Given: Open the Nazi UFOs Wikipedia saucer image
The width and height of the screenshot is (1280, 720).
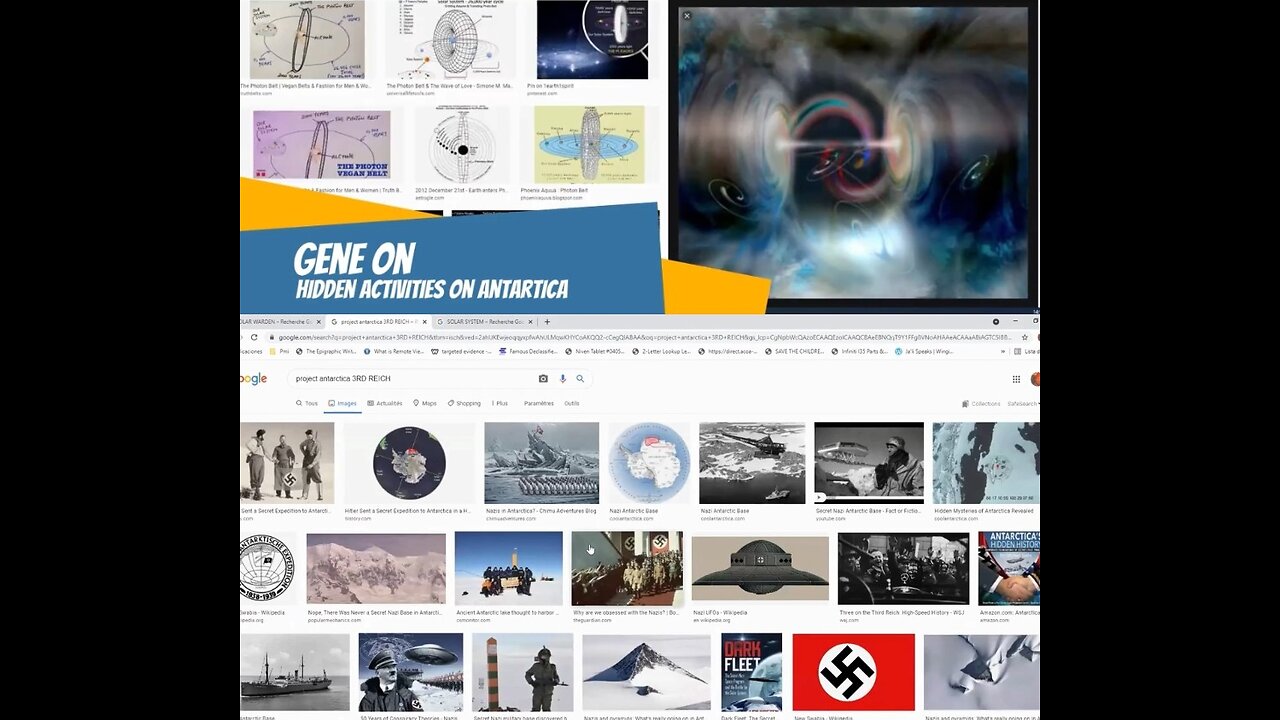Looking at the screenshot, I should coord(760,569).
